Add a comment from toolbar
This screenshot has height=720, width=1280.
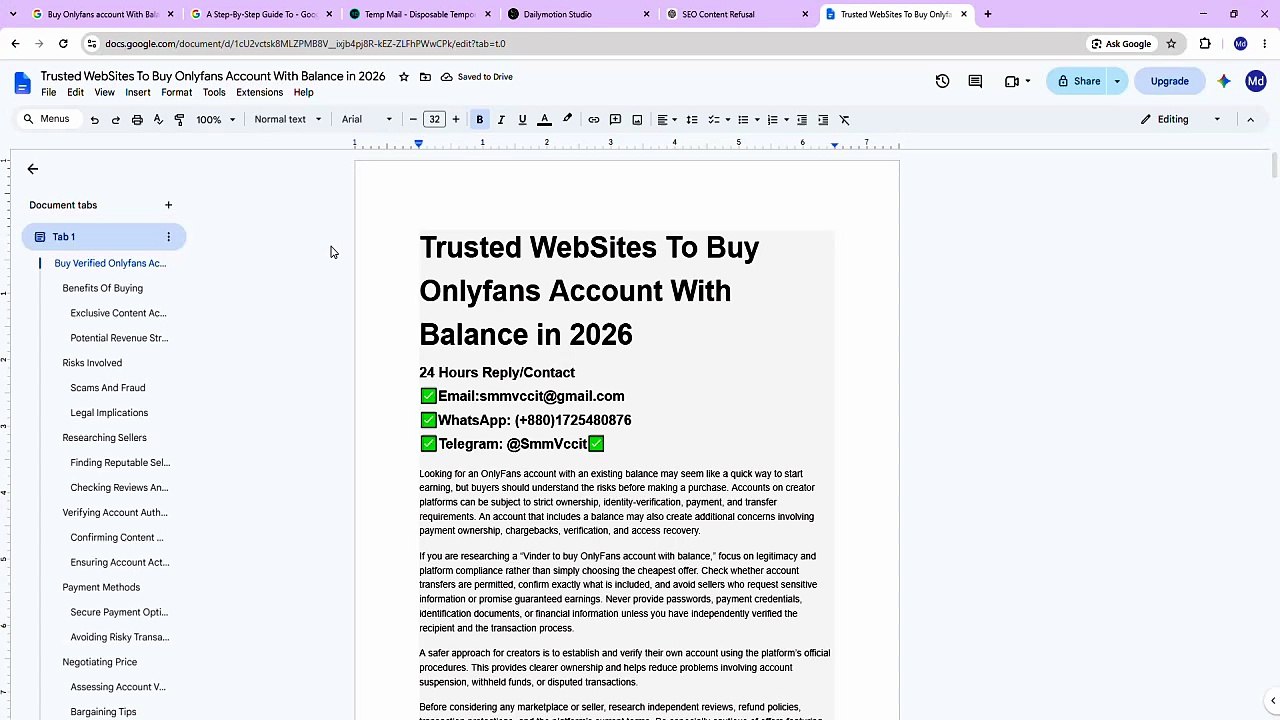615,120
